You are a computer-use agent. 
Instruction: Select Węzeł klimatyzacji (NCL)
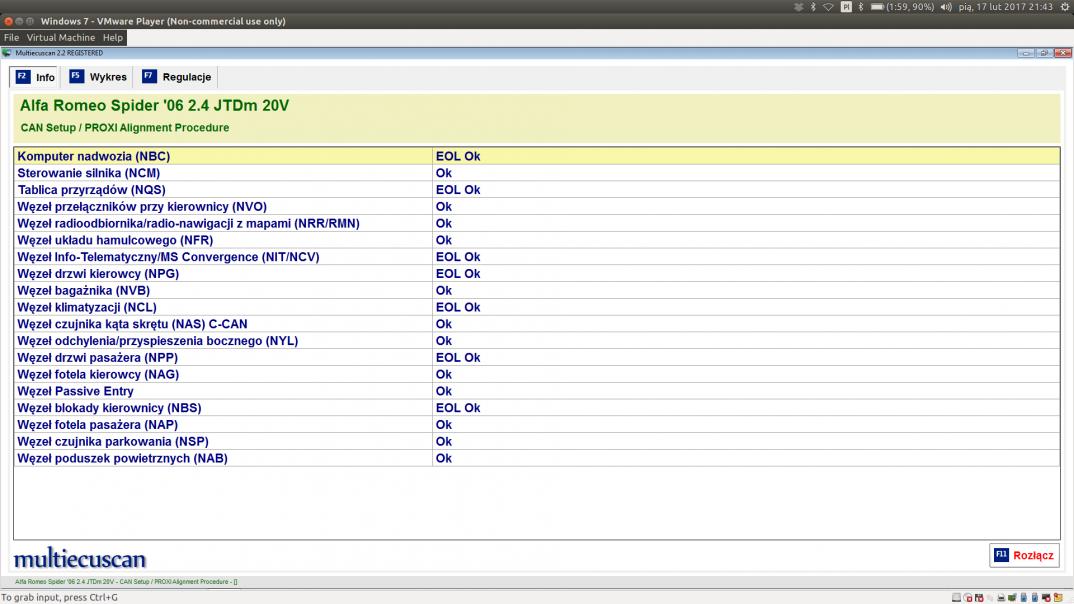(x=536, y=307)
